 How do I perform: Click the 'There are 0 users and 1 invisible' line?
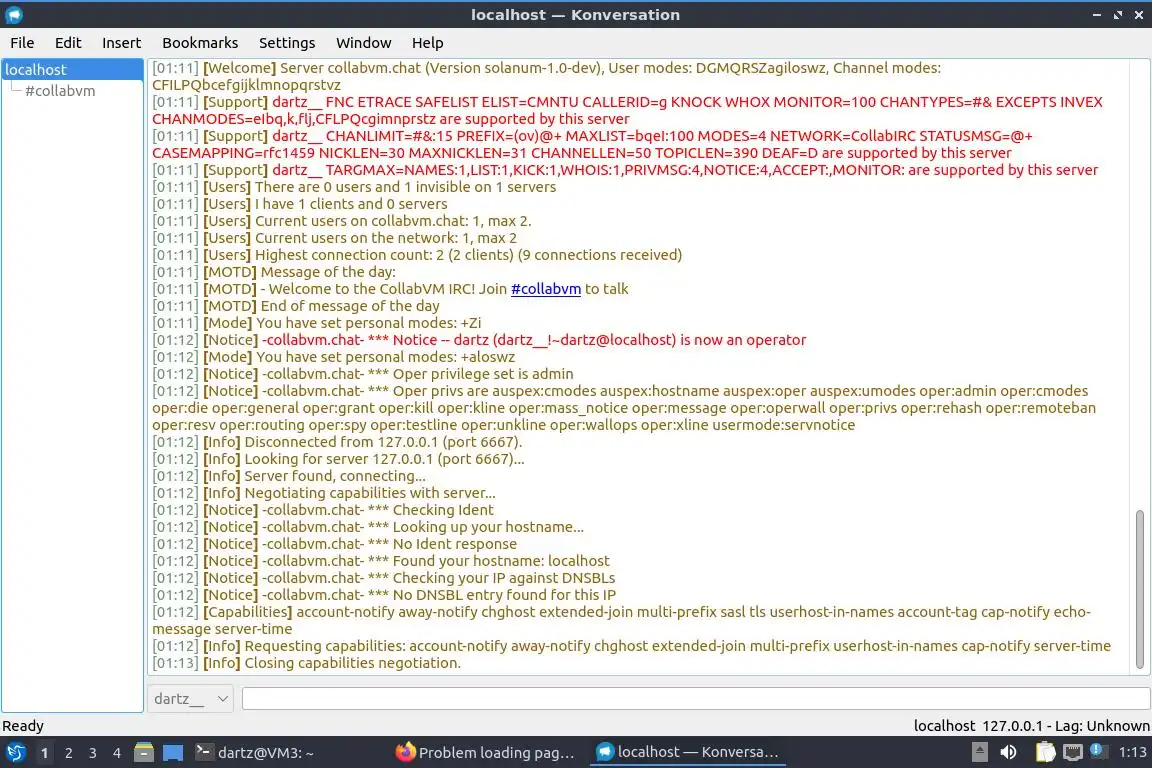click(x=354, y=187)
